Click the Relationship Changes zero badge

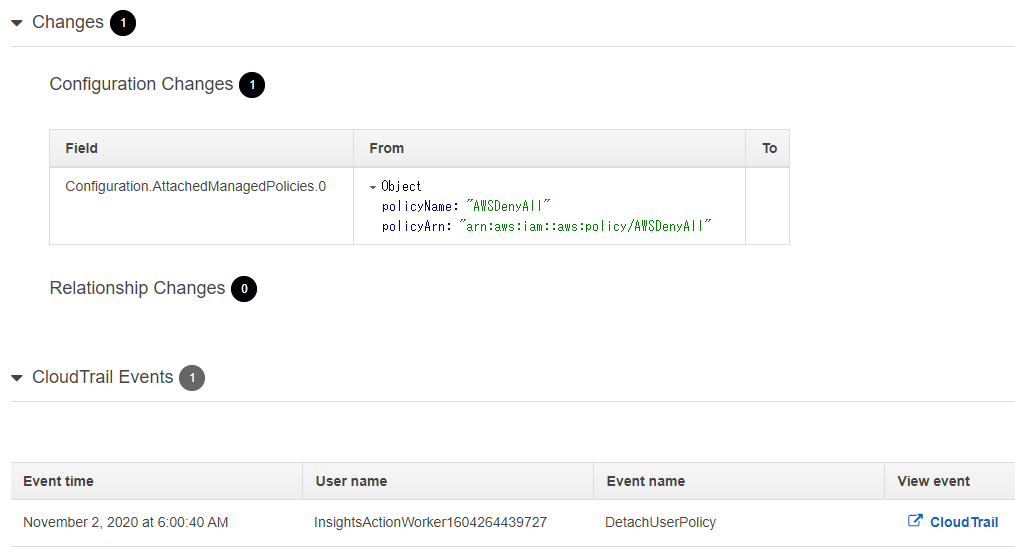click(244, 289)
